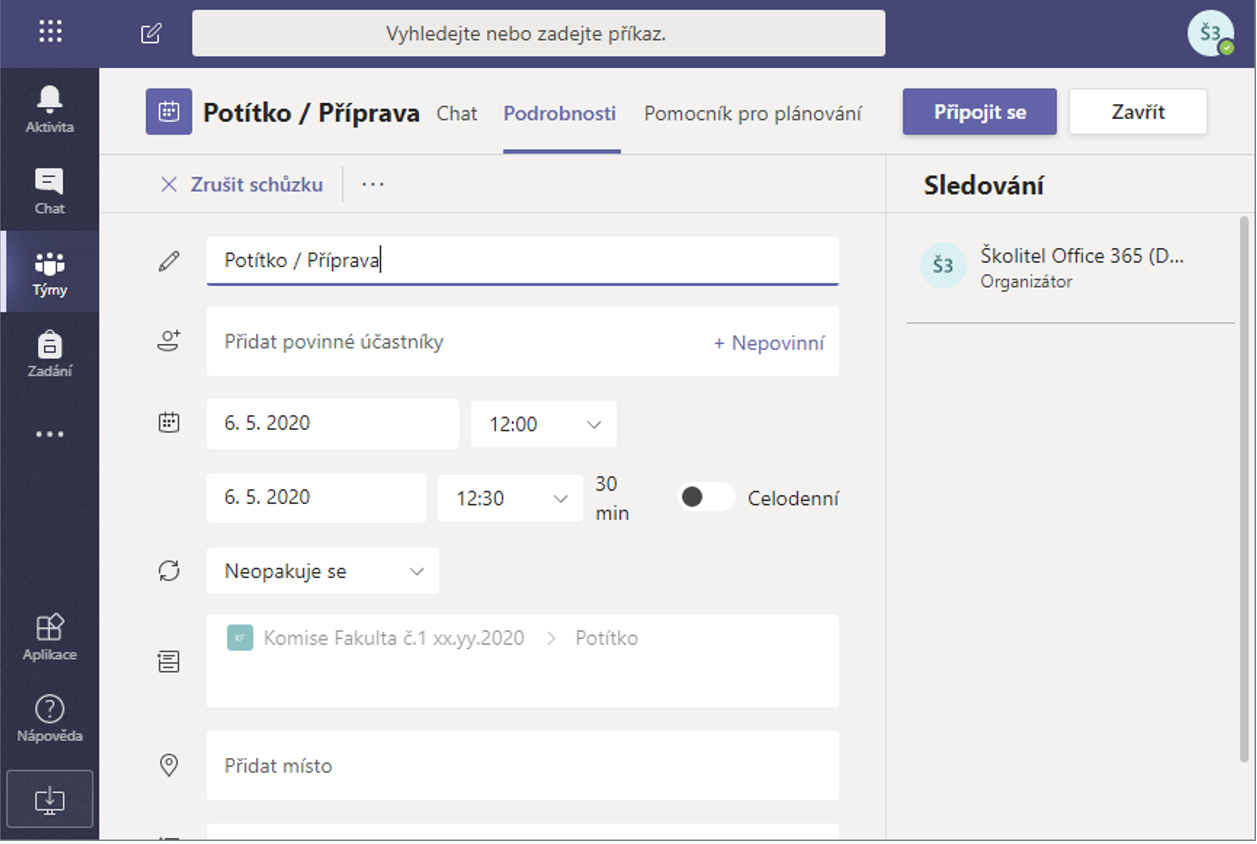The width and height of the screenshot is (1257, 844).
Task: Click the meeting title field Potítko / Příprava
Action: tap(523, 261)
